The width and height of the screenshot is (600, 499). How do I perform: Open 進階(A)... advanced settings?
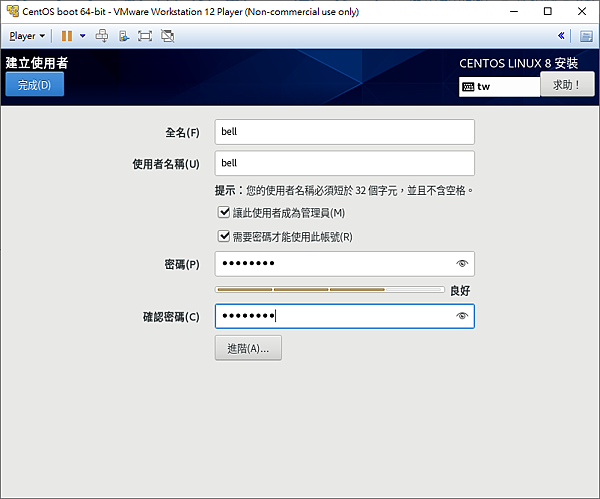tap(248, 348)
